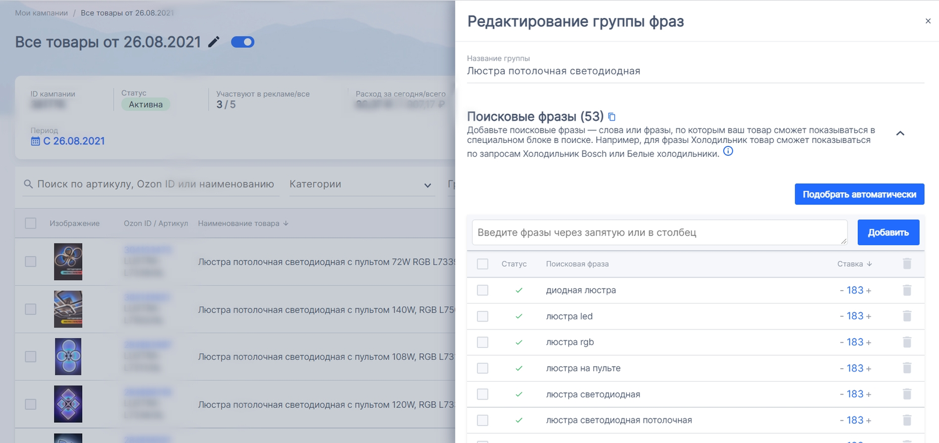
Task: Check the 'диодная люстра' phrase checkbox
Action: (483, 290)
